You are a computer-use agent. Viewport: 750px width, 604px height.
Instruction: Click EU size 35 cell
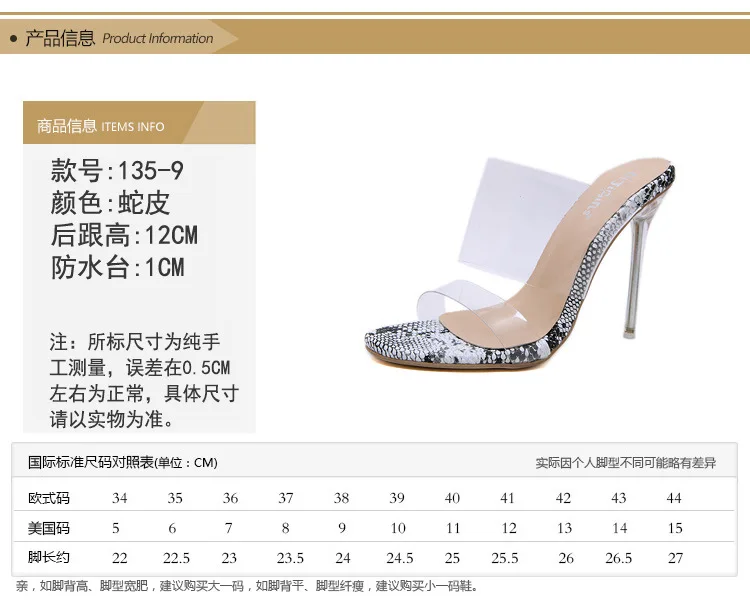175,498
